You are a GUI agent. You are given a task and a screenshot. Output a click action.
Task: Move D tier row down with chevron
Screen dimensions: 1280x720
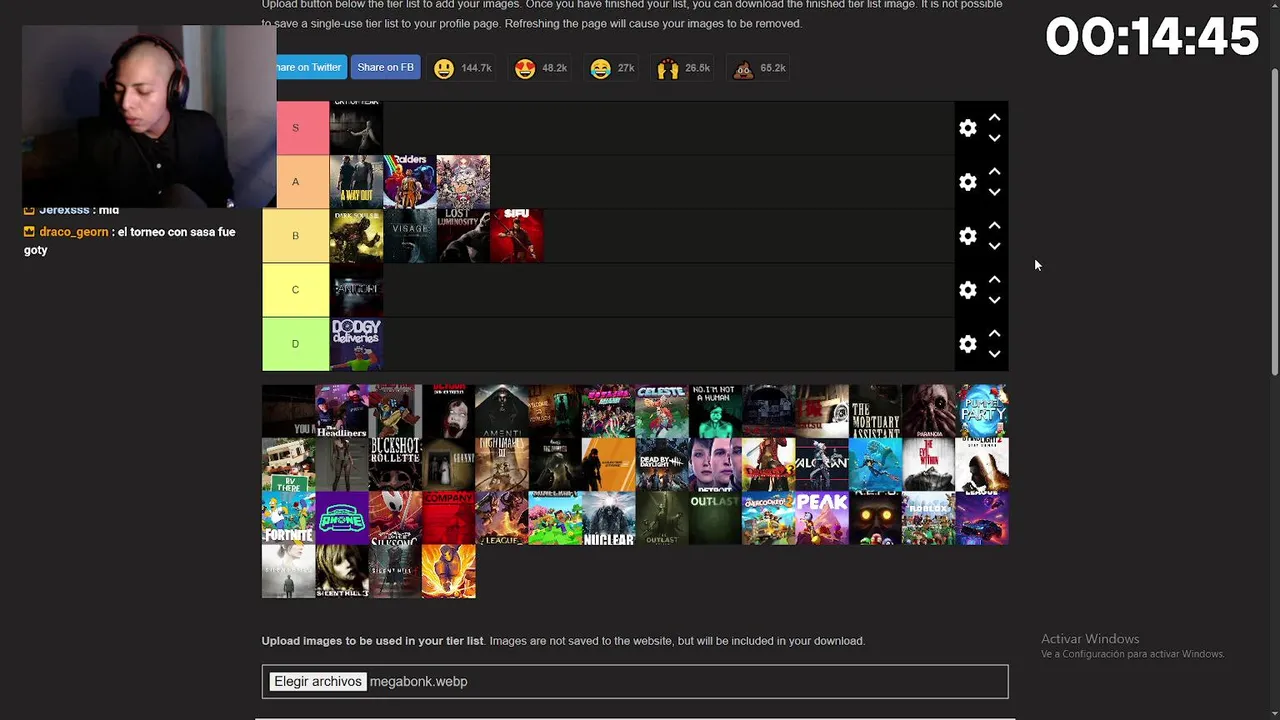(994, 354)
